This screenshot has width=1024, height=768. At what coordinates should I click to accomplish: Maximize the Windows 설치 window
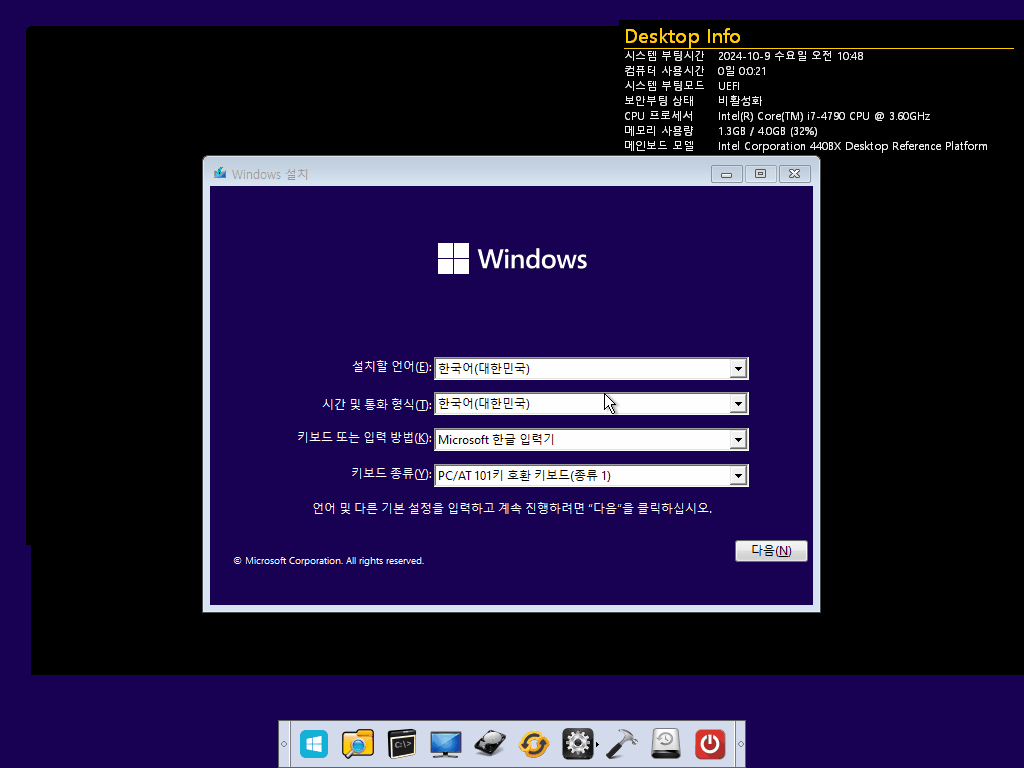(760, 174)
